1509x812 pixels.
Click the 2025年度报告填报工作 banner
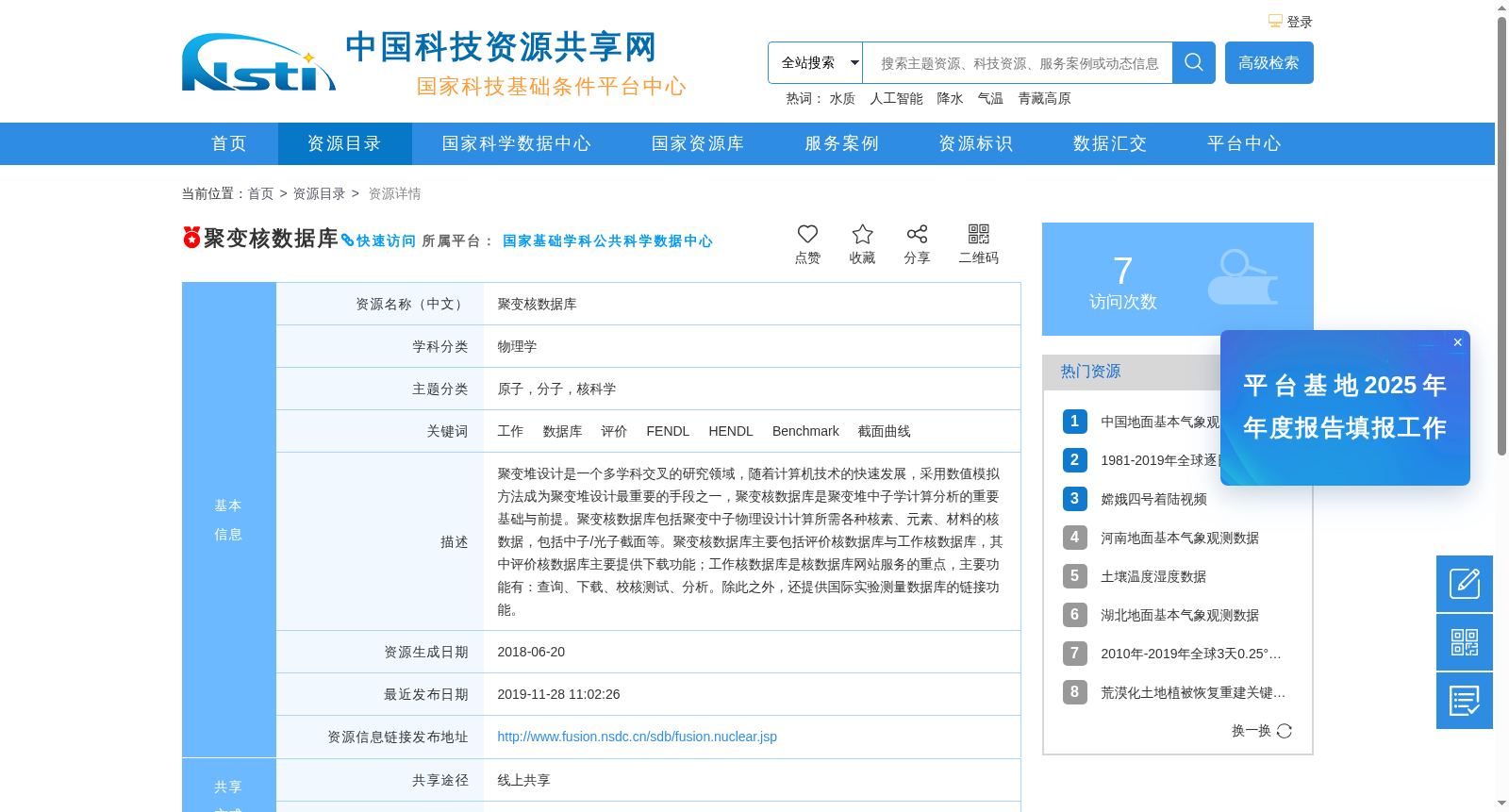(x=1345, y=407)
